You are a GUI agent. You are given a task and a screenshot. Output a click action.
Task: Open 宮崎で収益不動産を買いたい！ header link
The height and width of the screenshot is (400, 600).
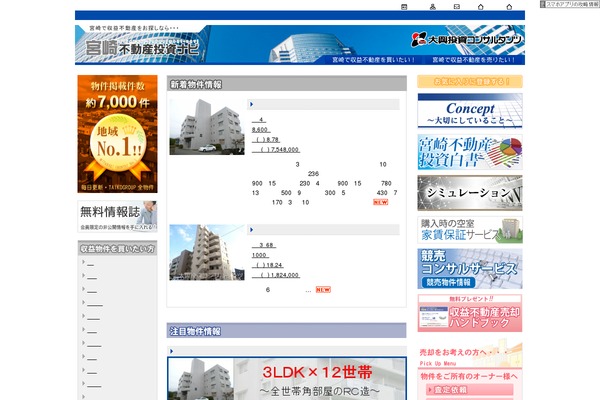pyautogui.click(x=373, y=60)
